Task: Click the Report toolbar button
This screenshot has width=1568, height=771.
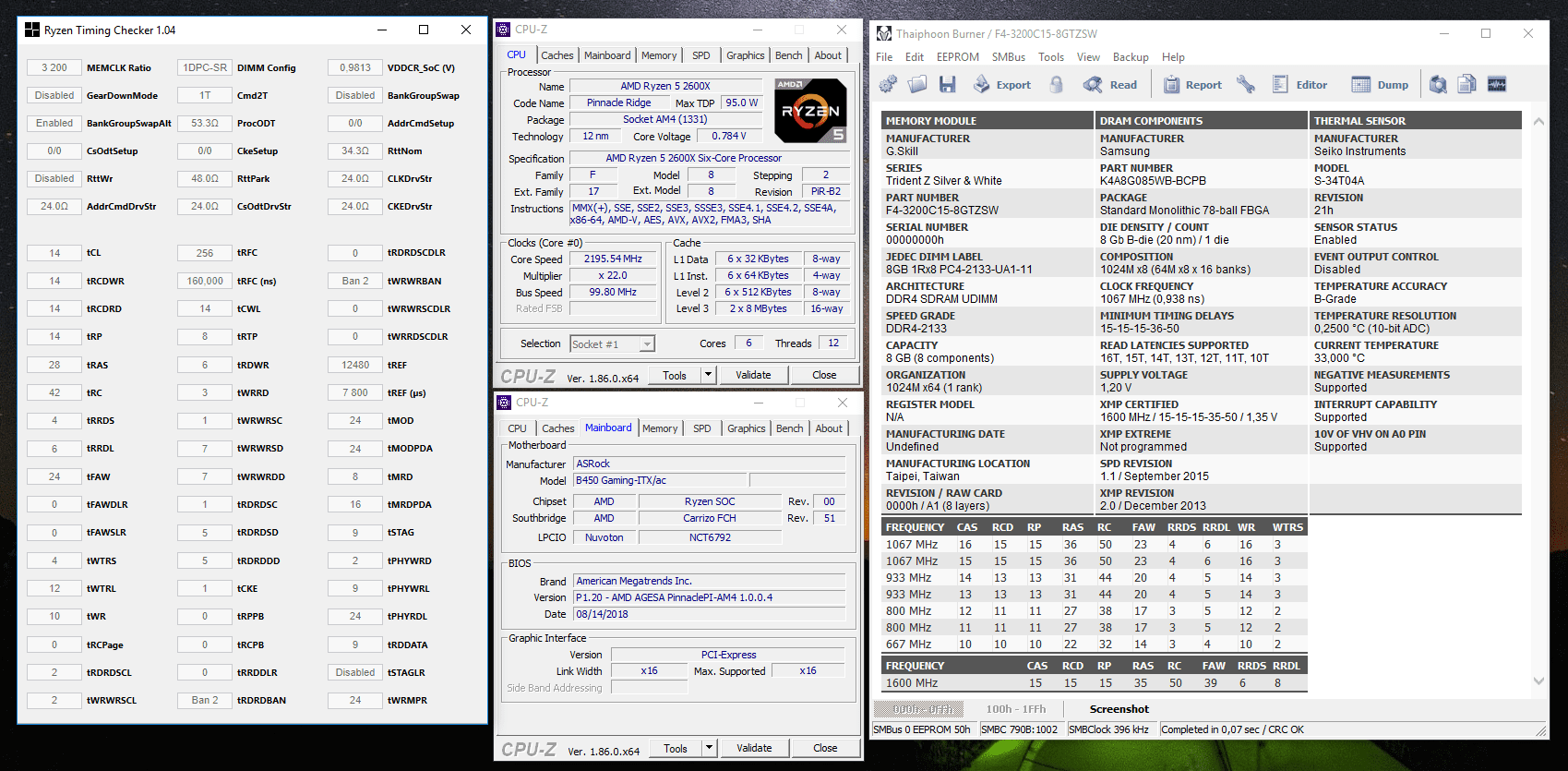Action: 1192,85
